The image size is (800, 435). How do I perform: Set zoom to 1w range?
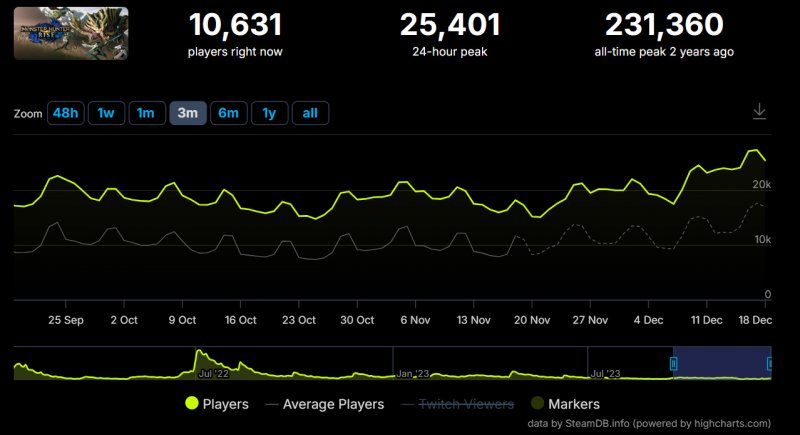click(x=106, y=113)
